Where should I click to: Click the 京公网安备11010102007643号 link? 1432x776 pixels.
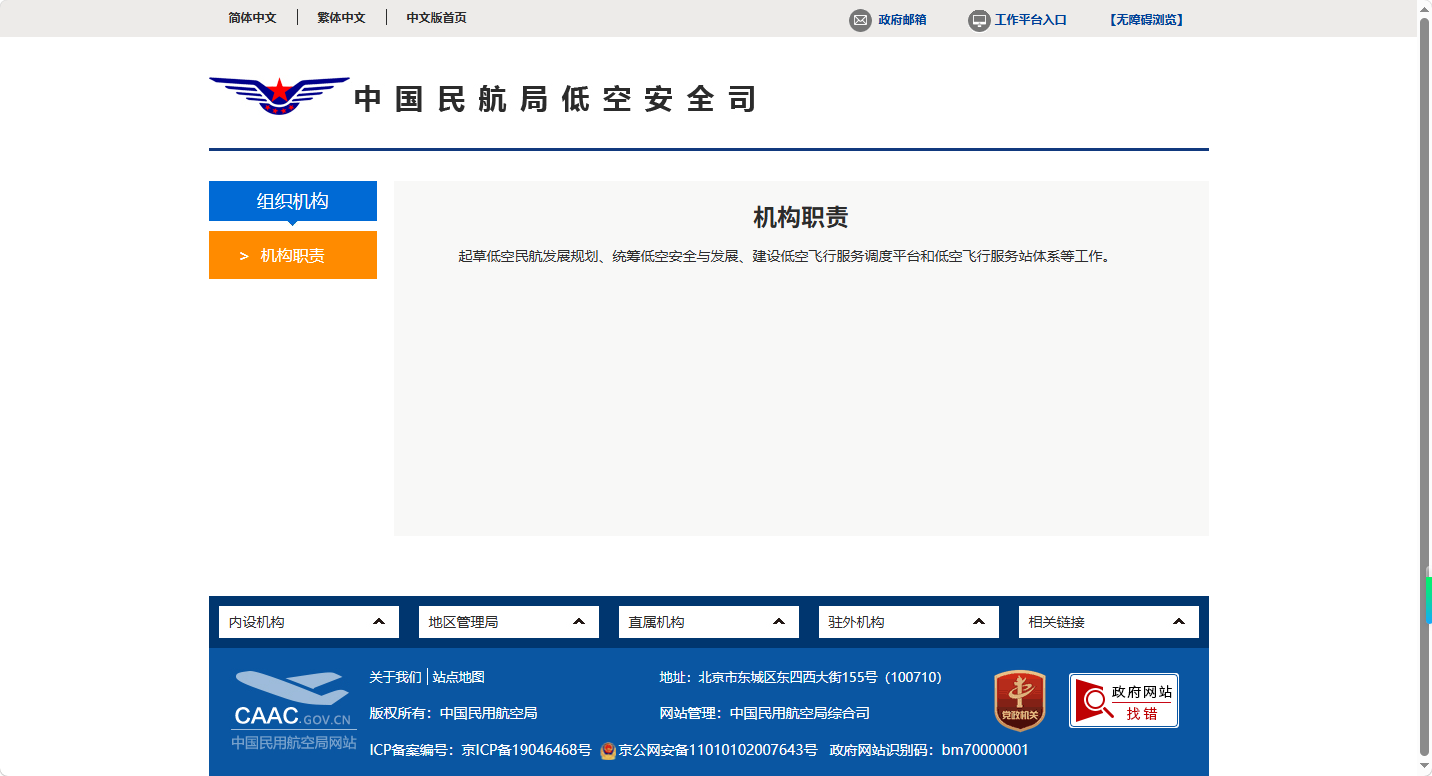(x=718, y=750)
